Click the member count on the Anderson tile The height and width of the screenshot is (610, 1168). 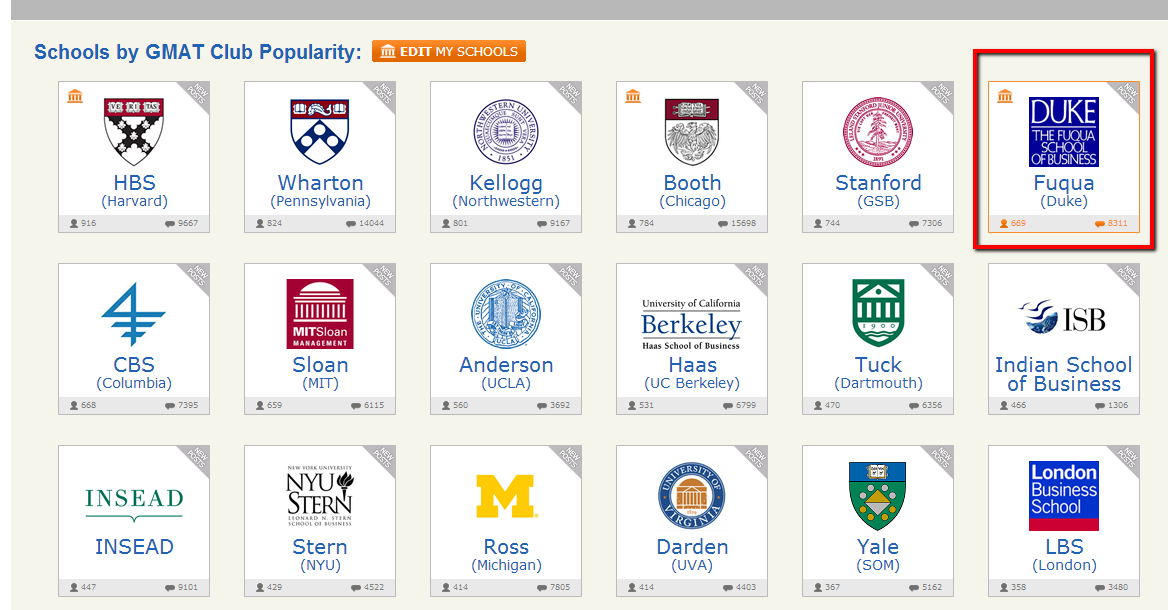click(460, 406)
